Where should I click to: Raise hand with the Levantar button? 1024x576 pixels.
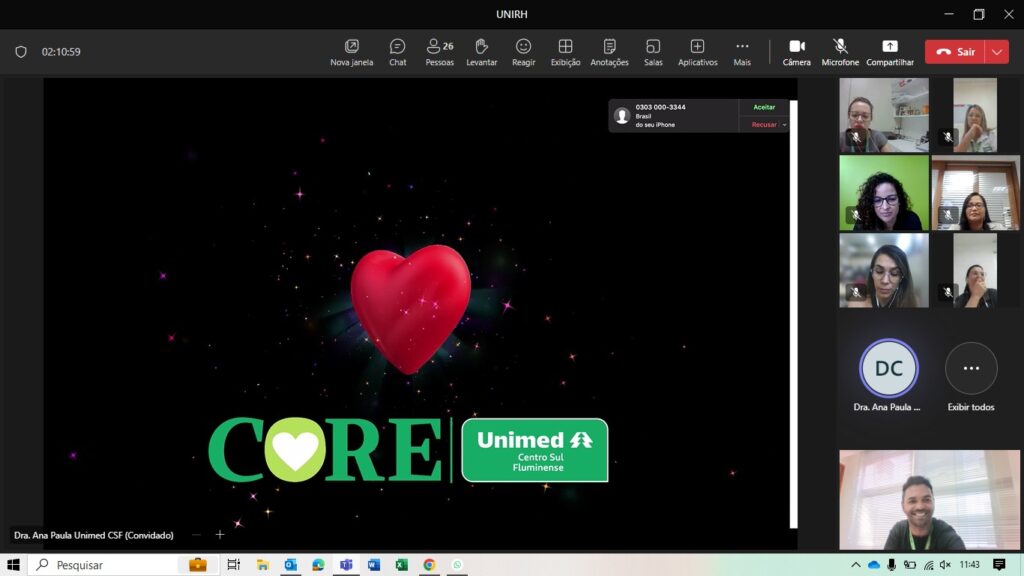pos(481,52)
